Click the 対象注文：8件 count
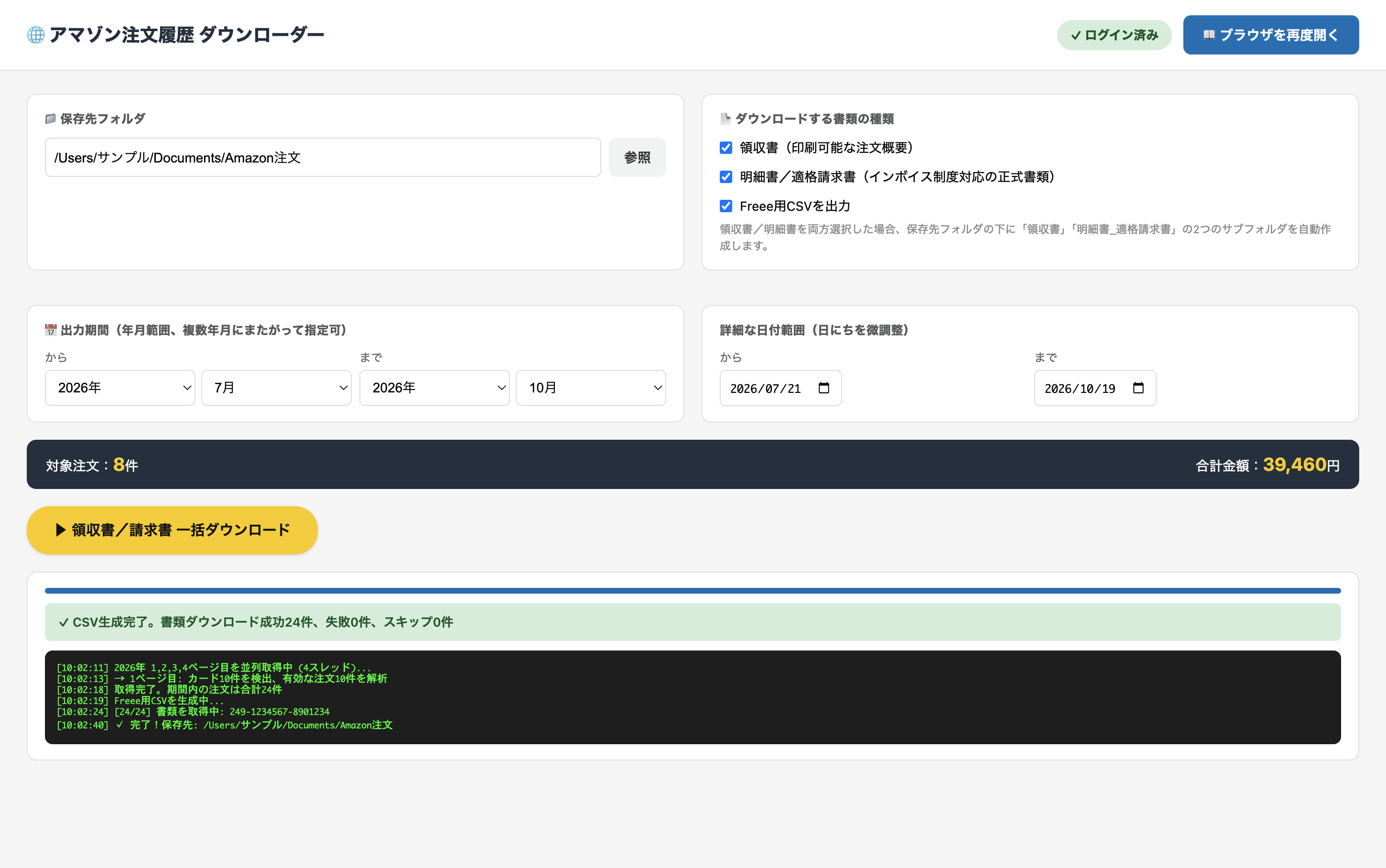The width and height of the screenshot is (1386, 868). (x=92, y=465)
